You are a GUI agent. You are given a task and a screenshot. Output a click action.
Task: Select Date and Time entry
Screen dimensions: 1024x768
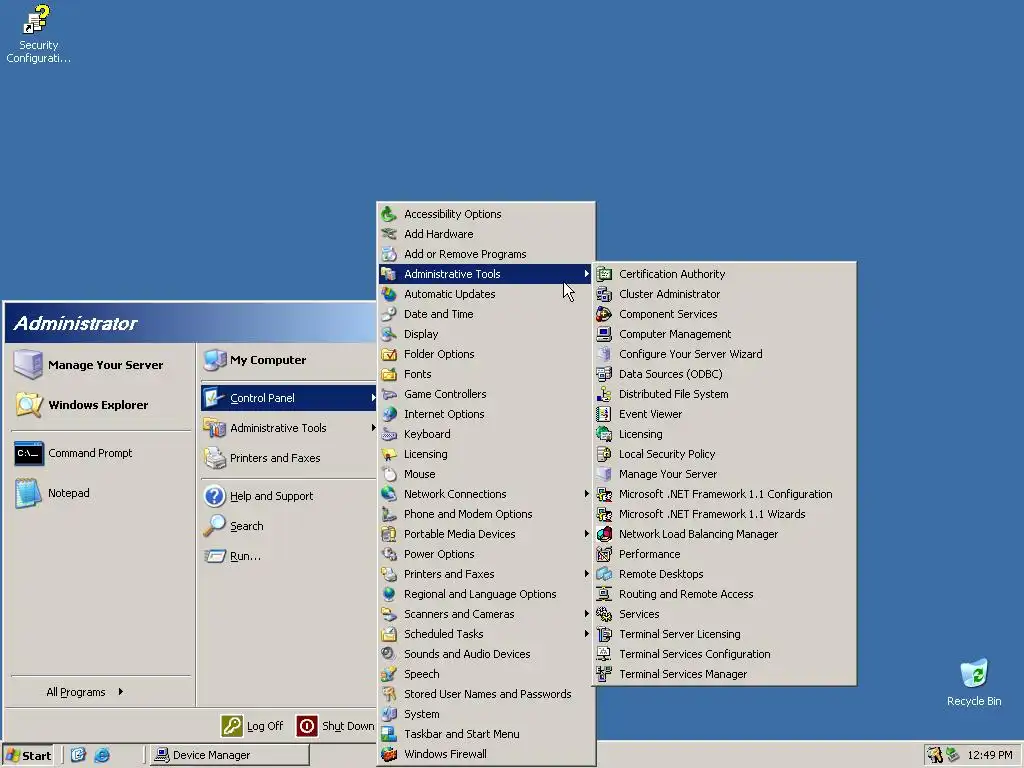pos(486,314)
